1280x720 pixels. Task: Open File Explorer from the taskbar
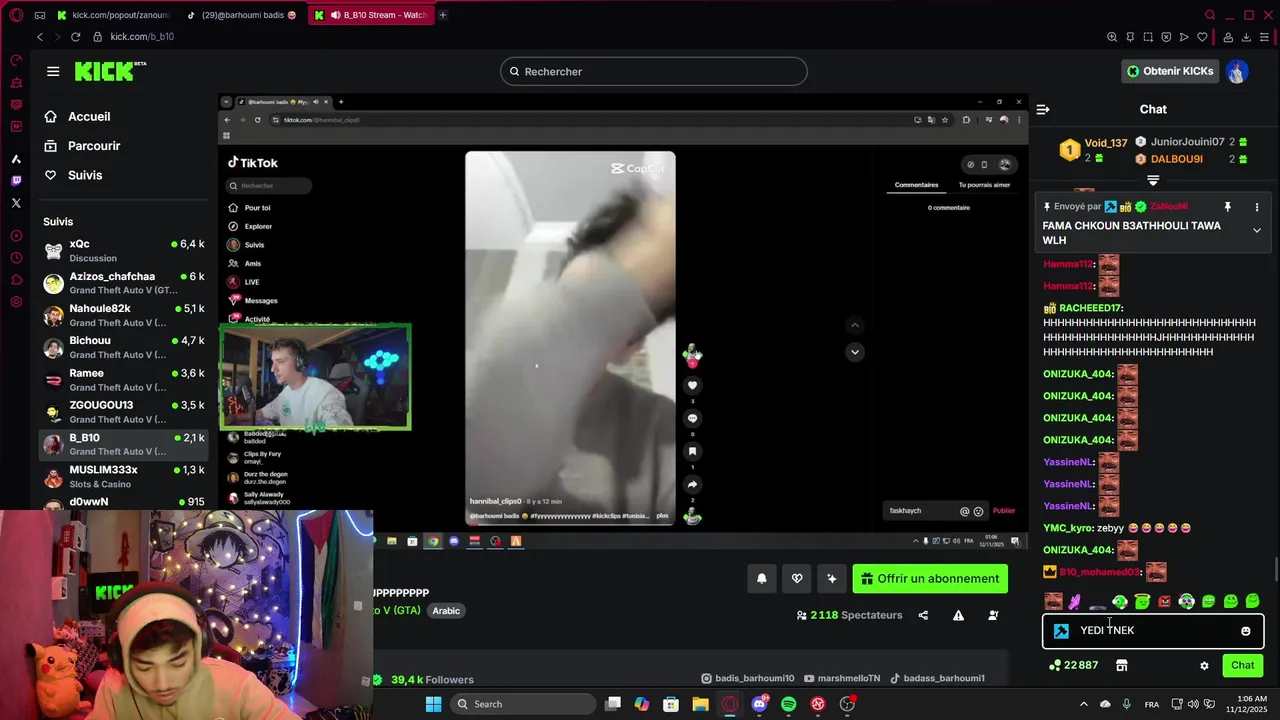point(700,704)
